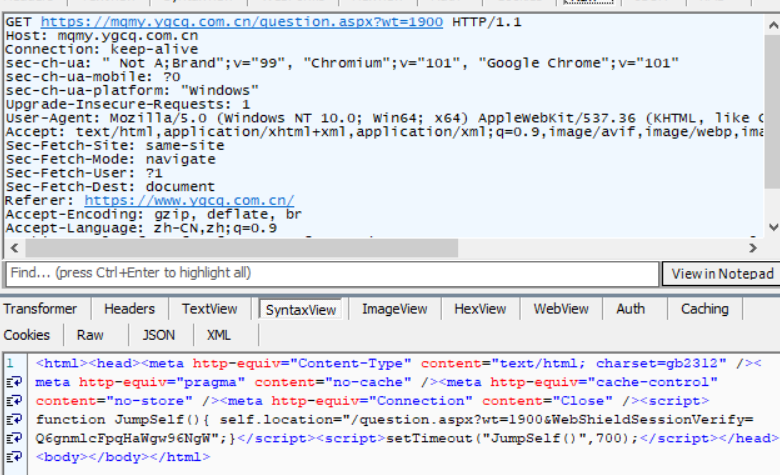The width and height of the screenshot is (780, 475).
Task: Click the word-wrap icon beside 'Q6gnmlcFpqHaWgw96NgW' line
Action: click(14, 438)
